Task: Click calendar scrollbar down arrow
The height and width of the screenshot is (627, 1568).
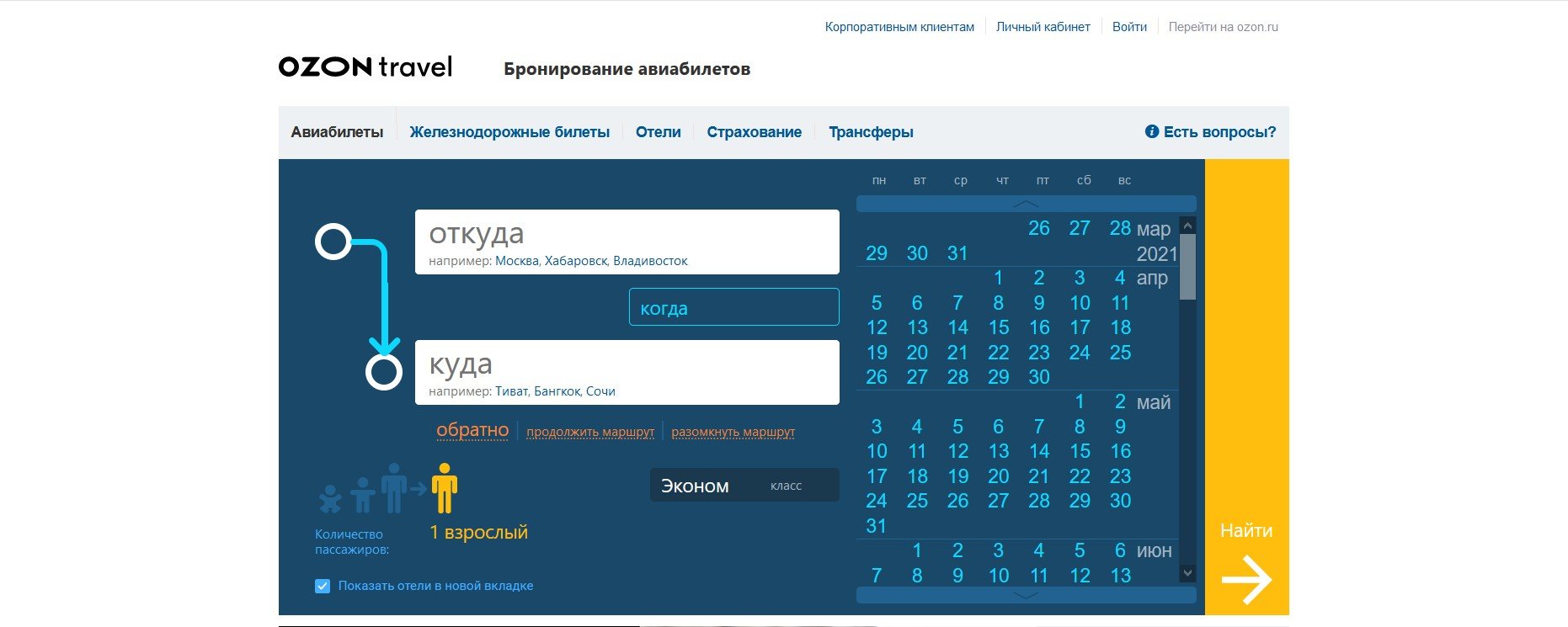Action: [1188, 573]
